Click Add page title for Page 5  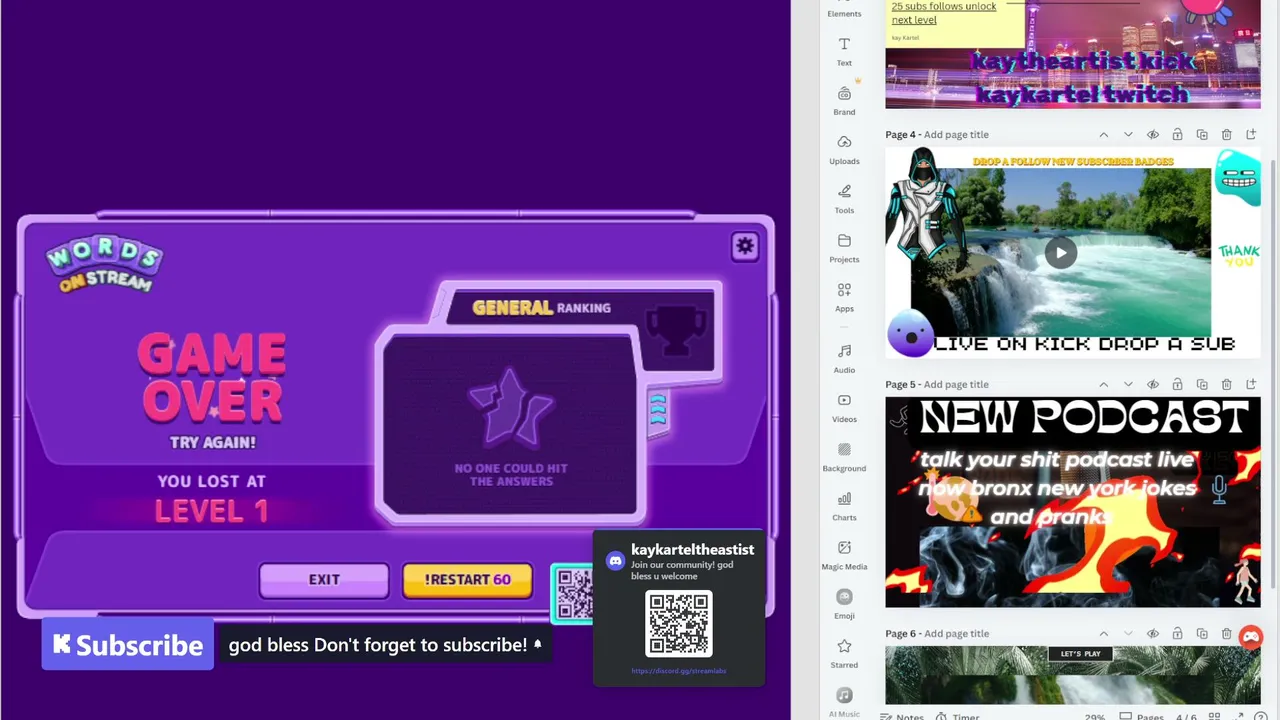coord(956,385)
